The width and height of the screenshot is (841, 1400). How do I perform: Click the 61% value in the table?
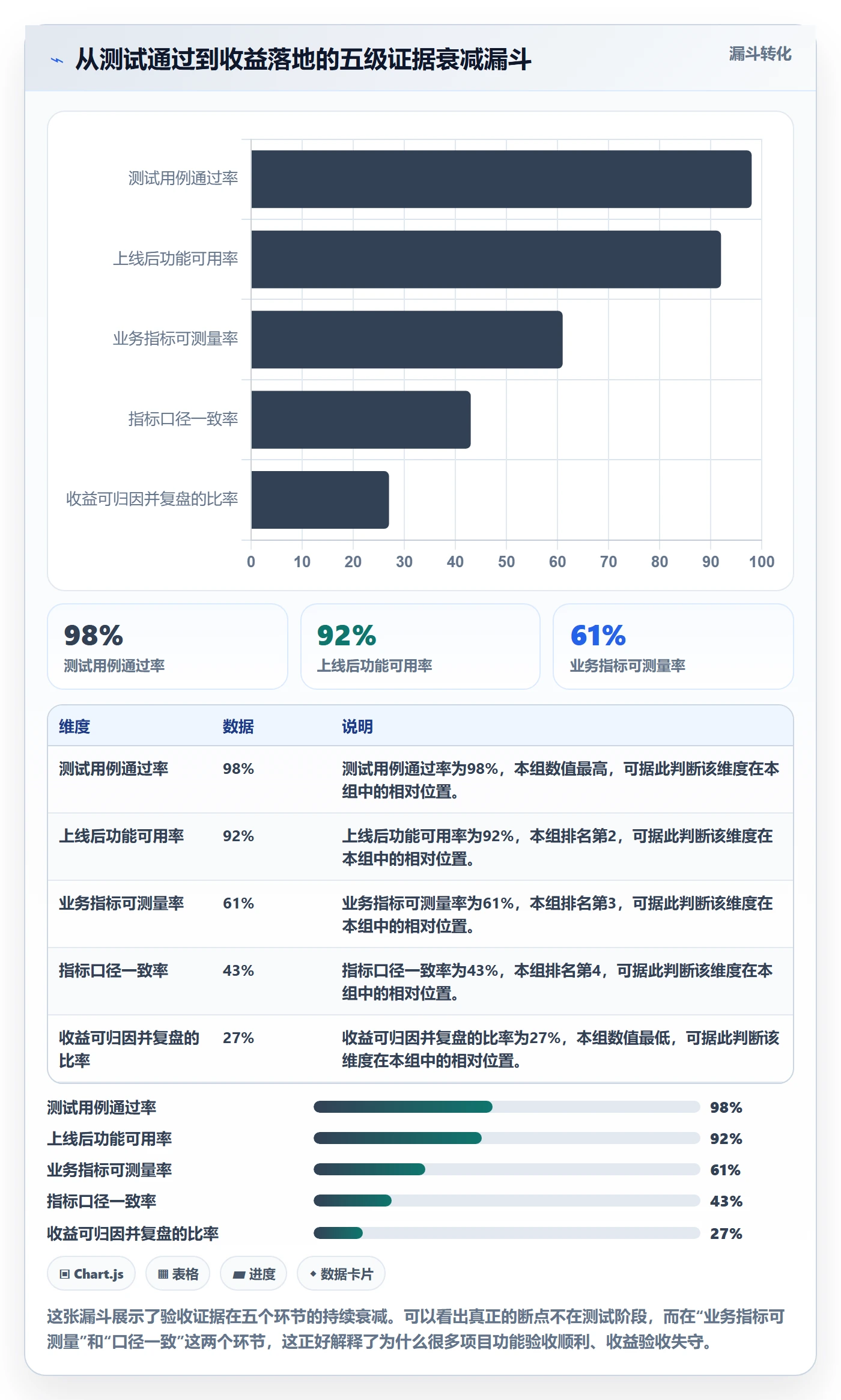coord(238,903)
